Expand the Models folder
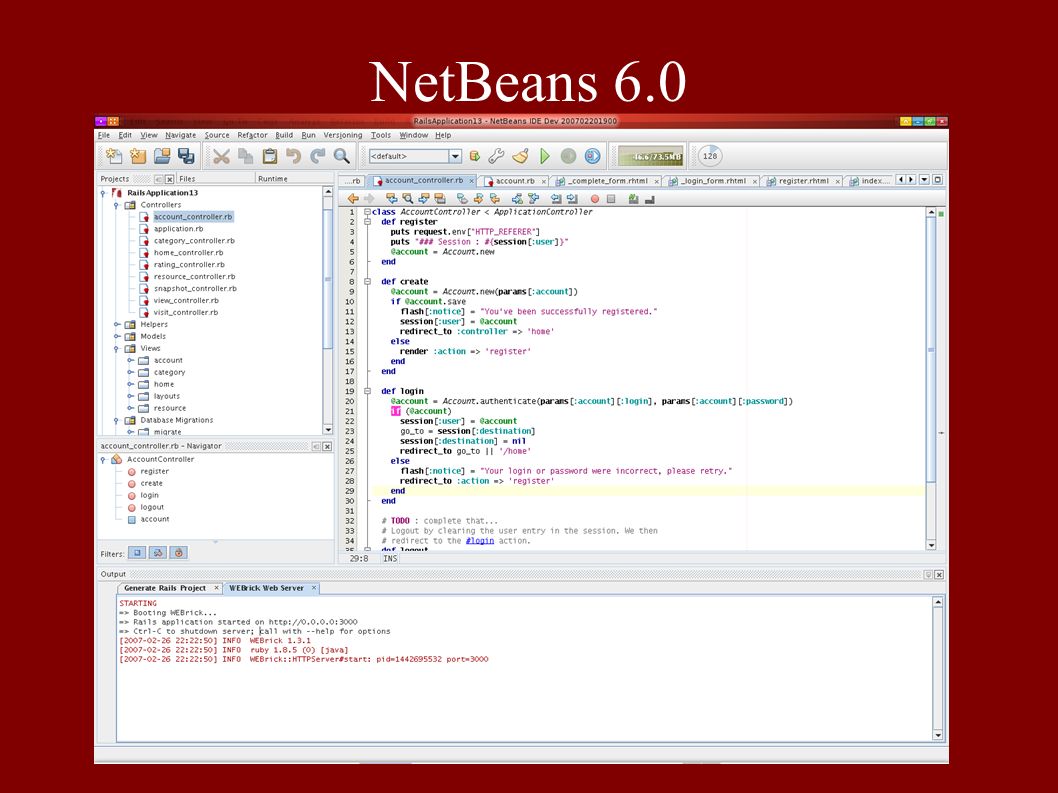Screen dimensions: 1058x793 click(117, 336)
